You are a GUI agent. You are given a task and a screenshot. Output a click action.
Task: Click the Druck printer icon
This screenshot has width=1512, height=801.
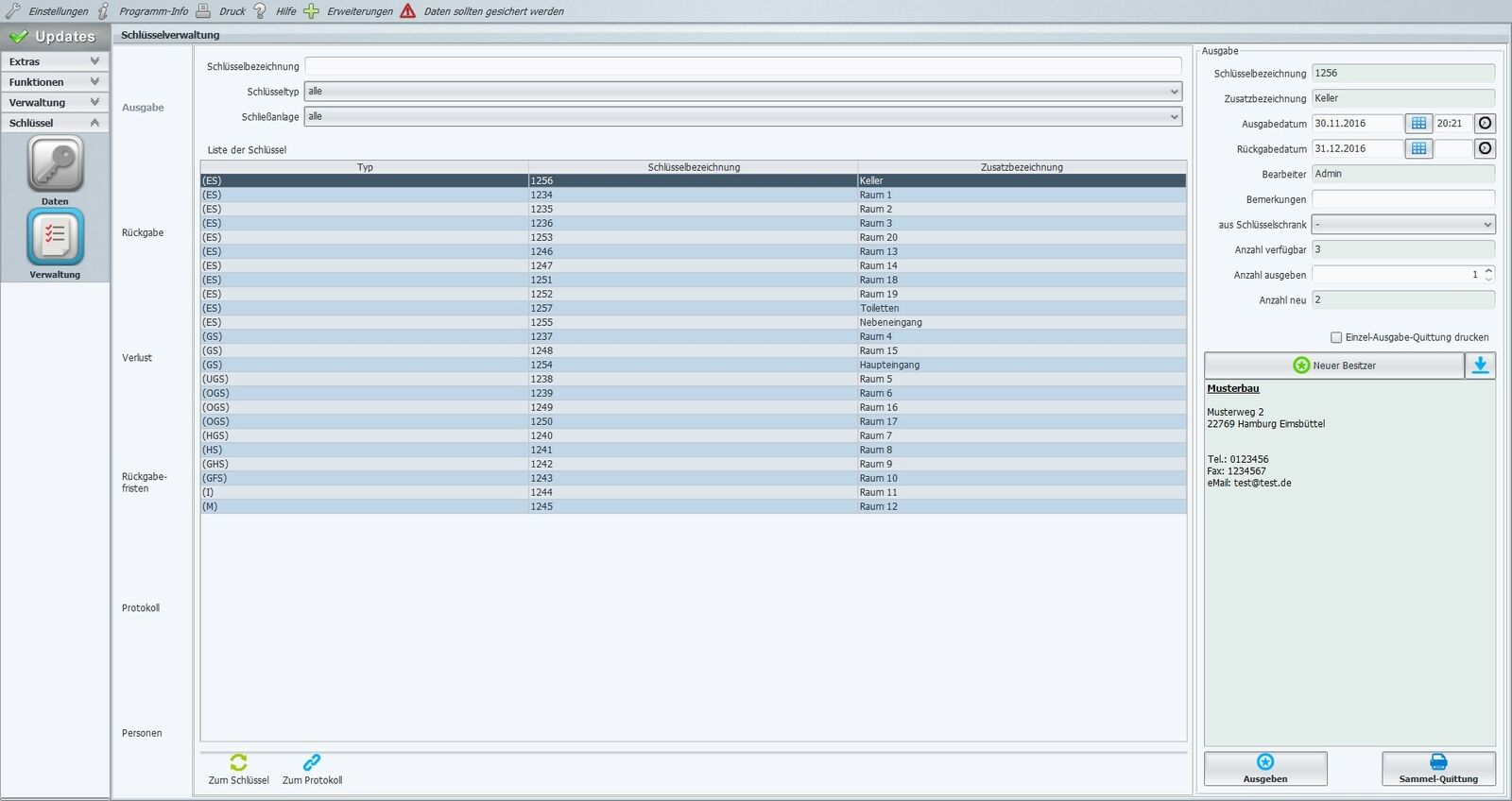(x=203, y=11)
